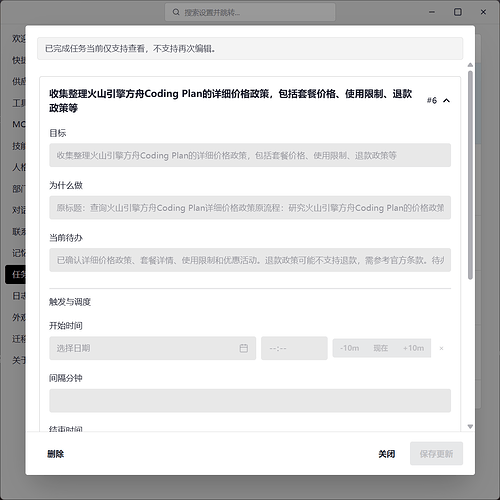Click the dialog vertical scrollbar thumb
This screenshot has width=500, height=500.
[x=470, y=175]
